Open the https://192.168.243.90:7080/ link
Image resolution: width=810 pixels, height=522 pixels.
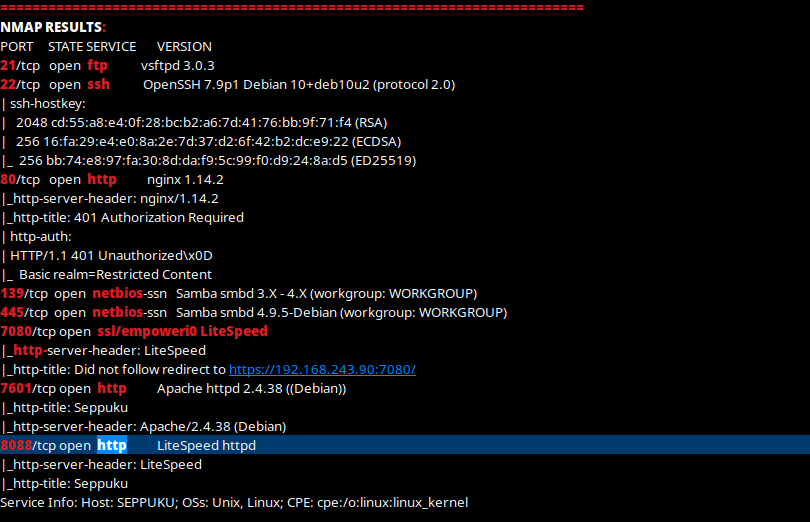pos(322,369)
